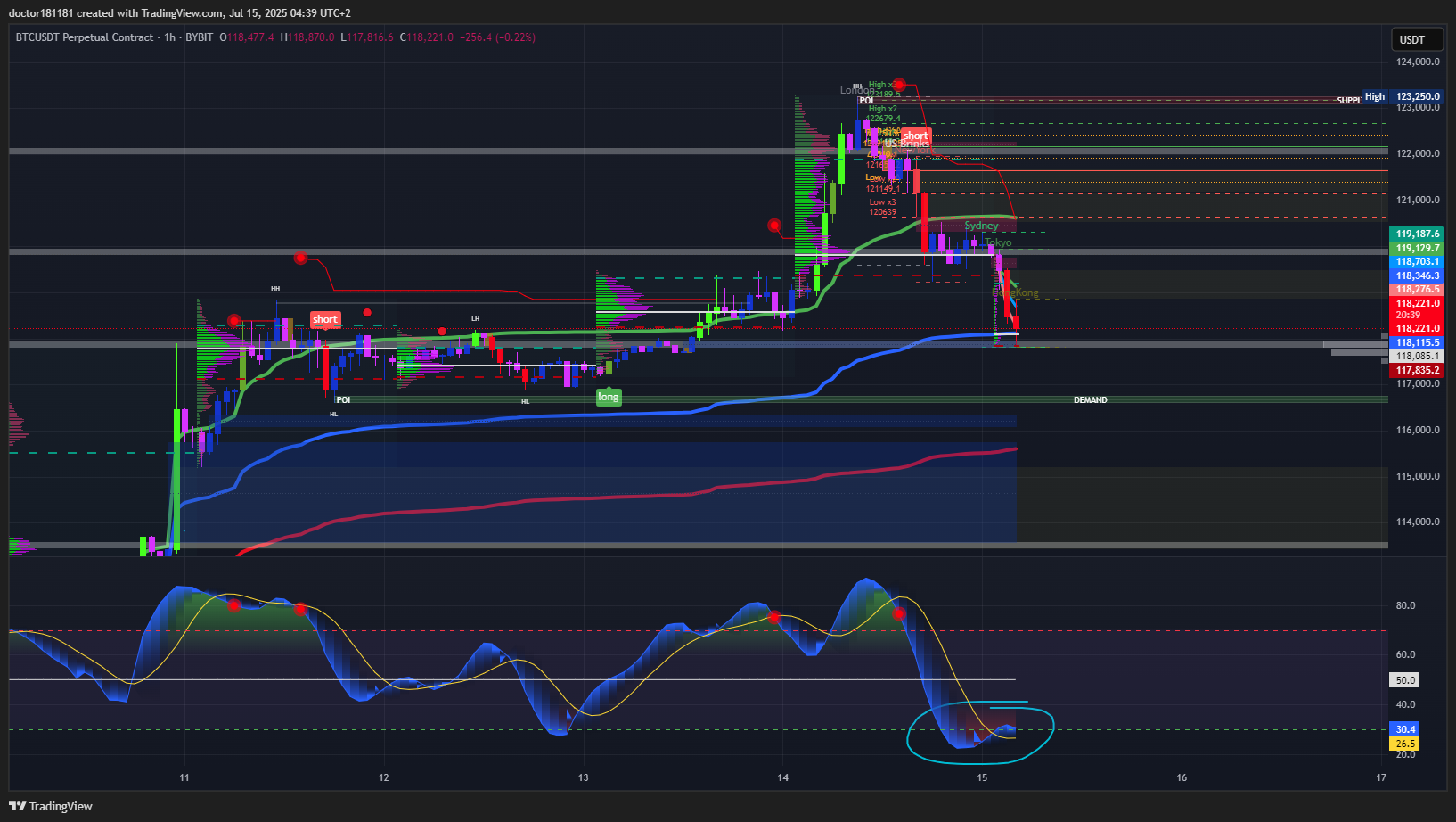Click the 119,129.7 price label
Viewport: 1456px width, 822px height.
pyautogui.click(x=1417, y=248)
